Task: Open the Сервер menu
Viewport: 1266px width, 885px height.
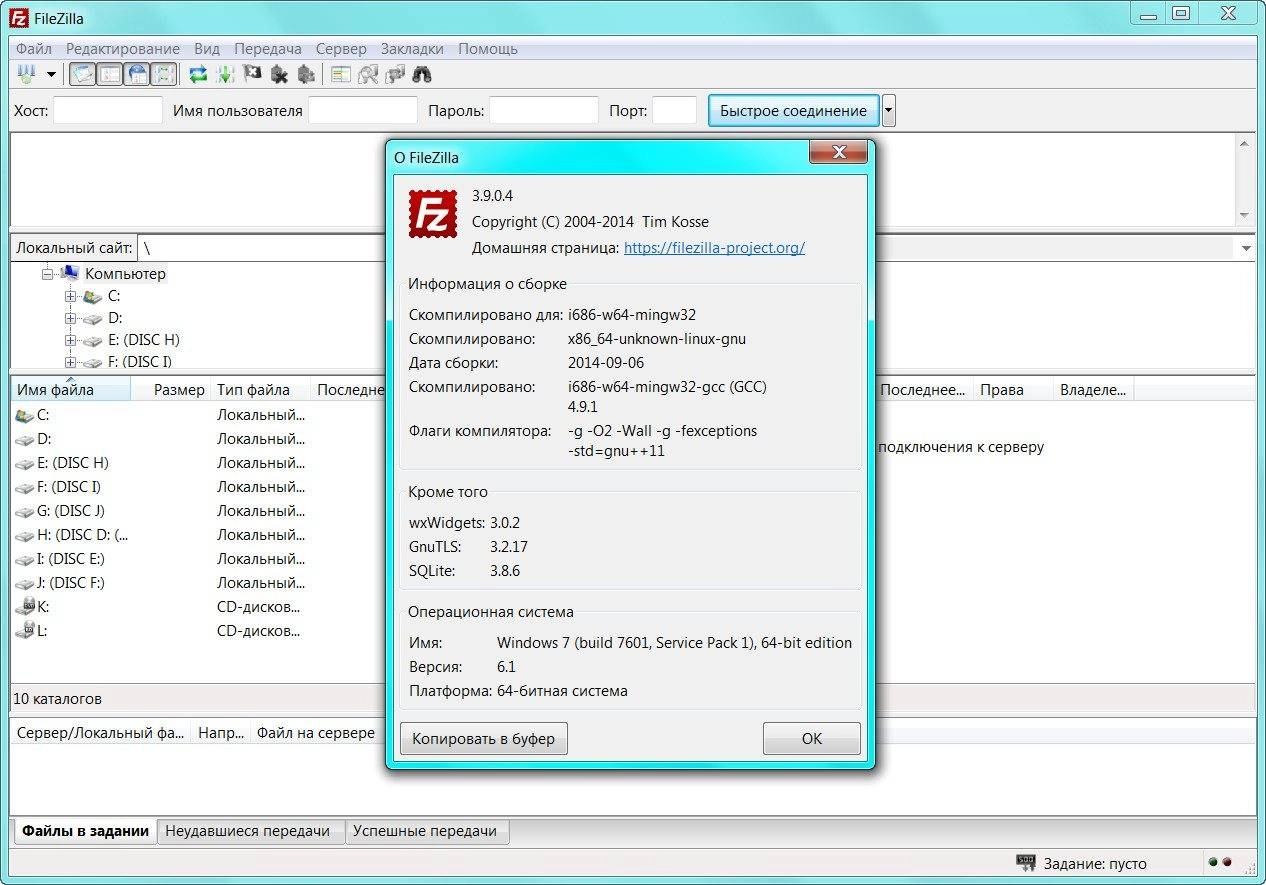Action: (341, 48)
